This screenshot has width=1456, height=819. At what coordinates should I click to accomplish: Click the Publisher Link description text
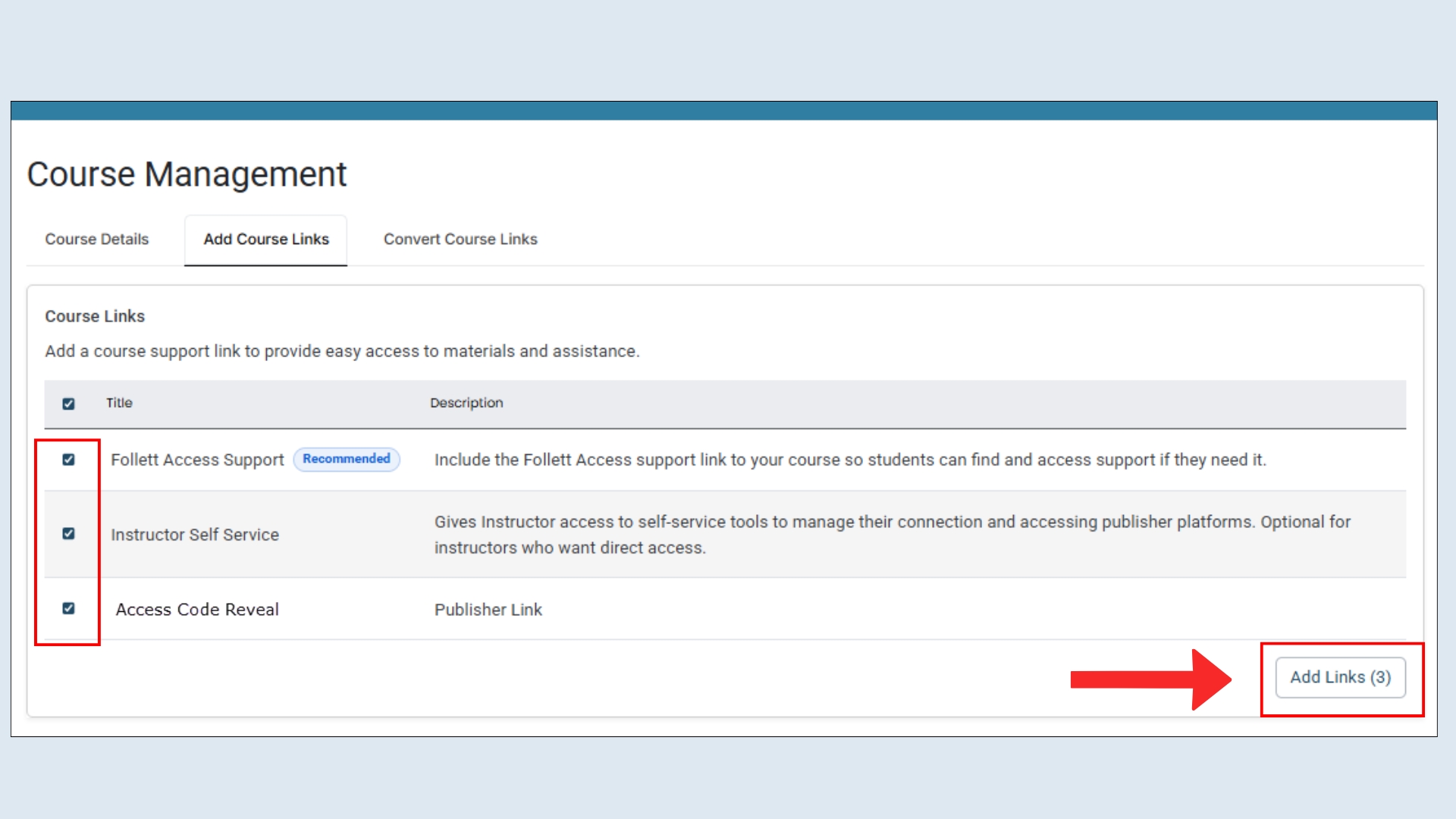tap(488, 609)
